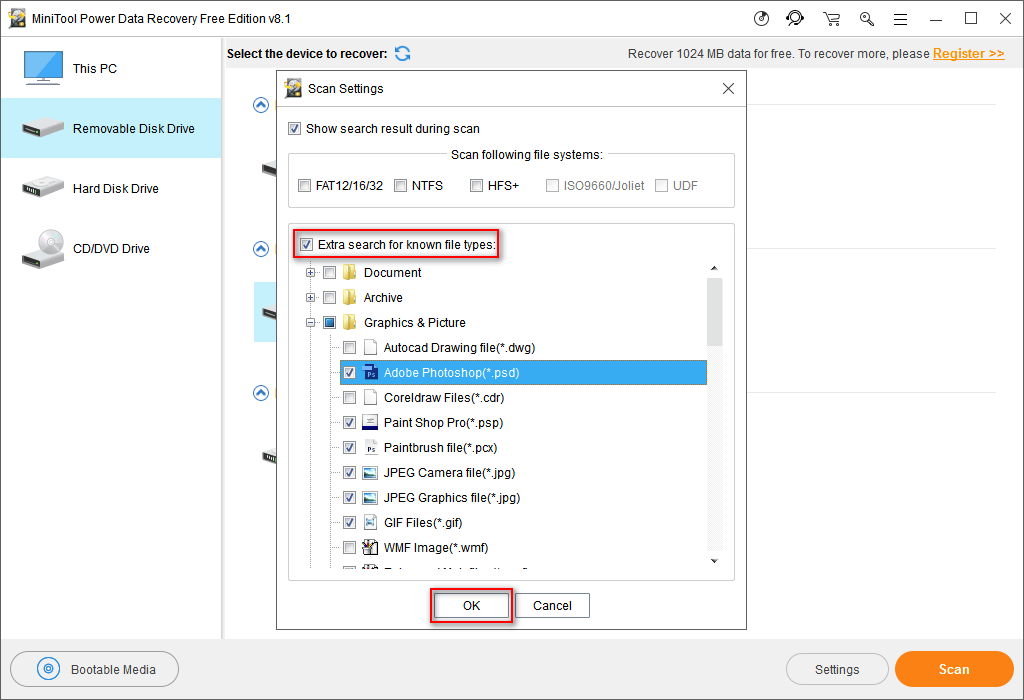
Task: Enable the FAT12/16/32 file system checkbox
Action: [x=304, y=185]
